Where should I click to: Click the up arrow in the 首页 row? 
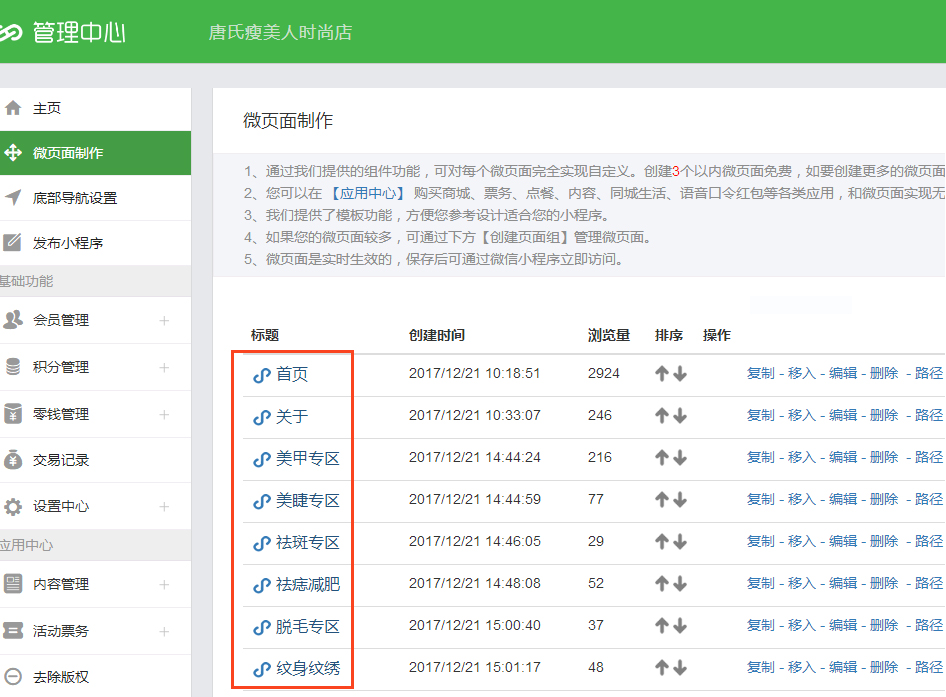coord(661,374)
